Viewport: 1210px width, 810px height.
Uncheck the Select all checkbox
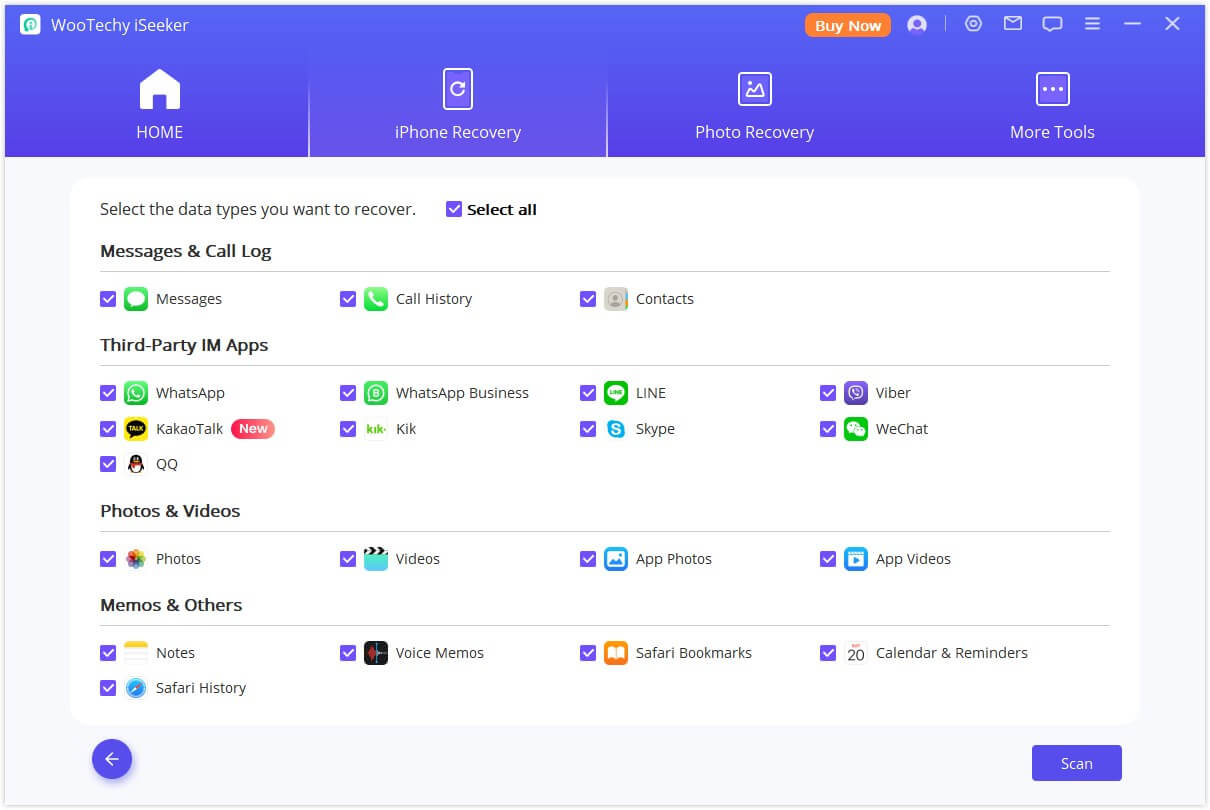(454, 210)
